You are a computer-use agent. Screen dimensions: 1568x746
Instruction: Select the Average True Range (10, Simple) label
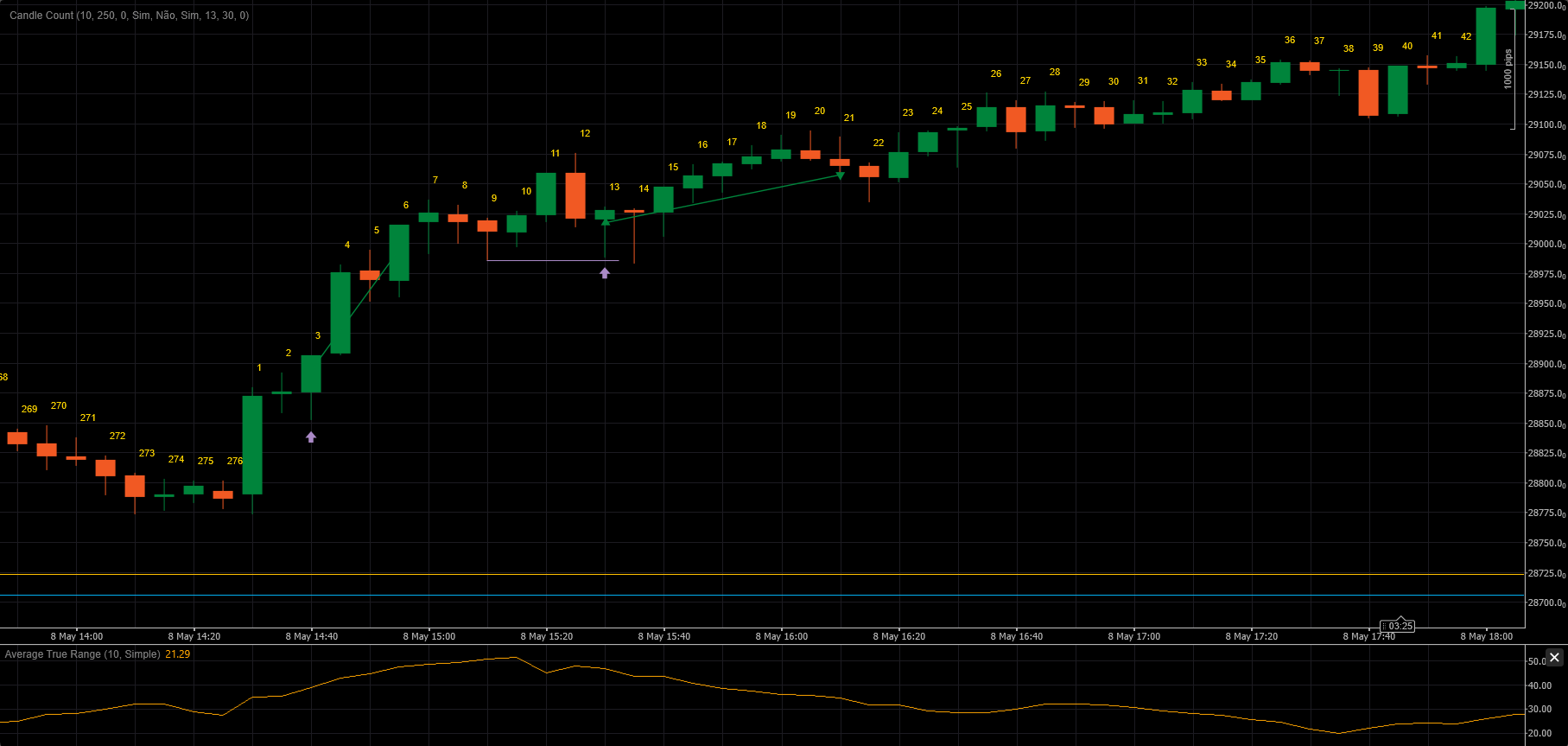click(x=82, y=654)
